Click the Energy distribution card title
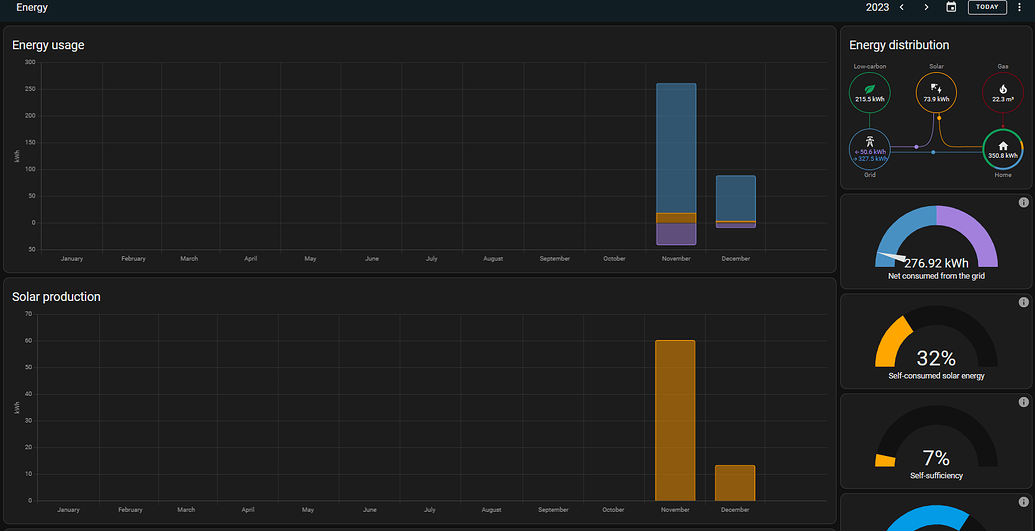Image resolution: width=1035 pixels, height=531 pixels. click(x=899, y=45)
